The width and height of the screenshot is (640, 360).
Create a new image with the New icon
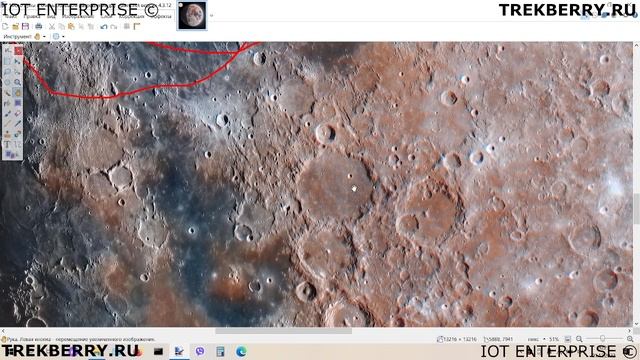coord(5,27)
